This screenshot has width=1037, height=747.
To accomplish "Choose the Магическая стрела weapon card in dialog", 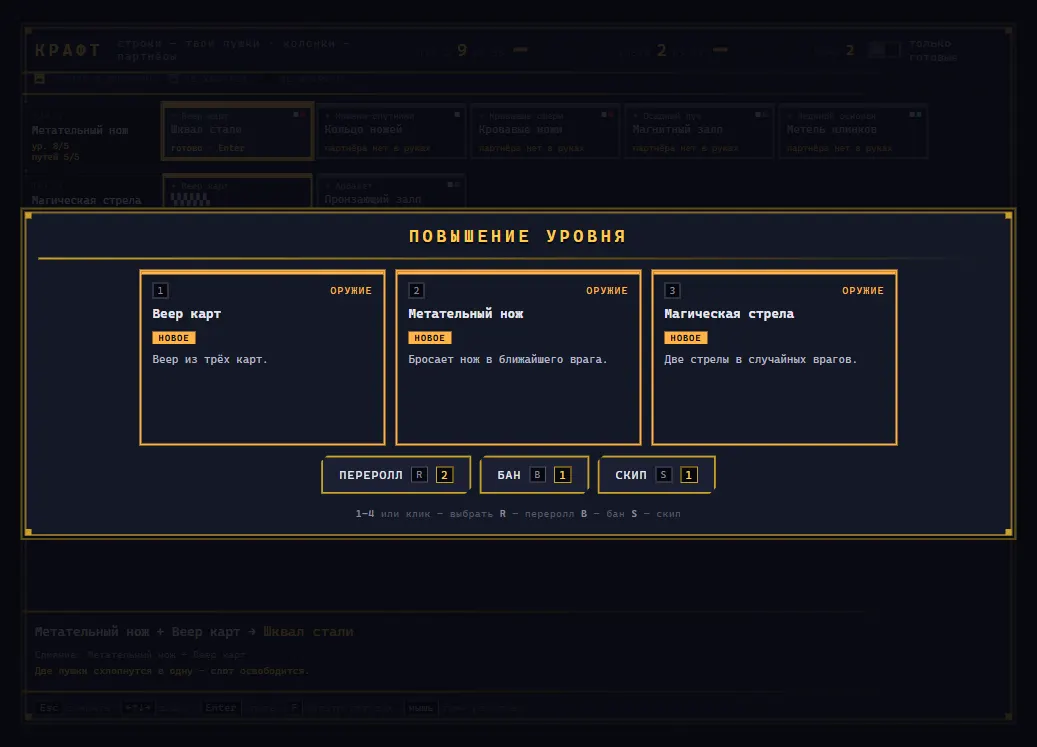I will coord(774,358).
